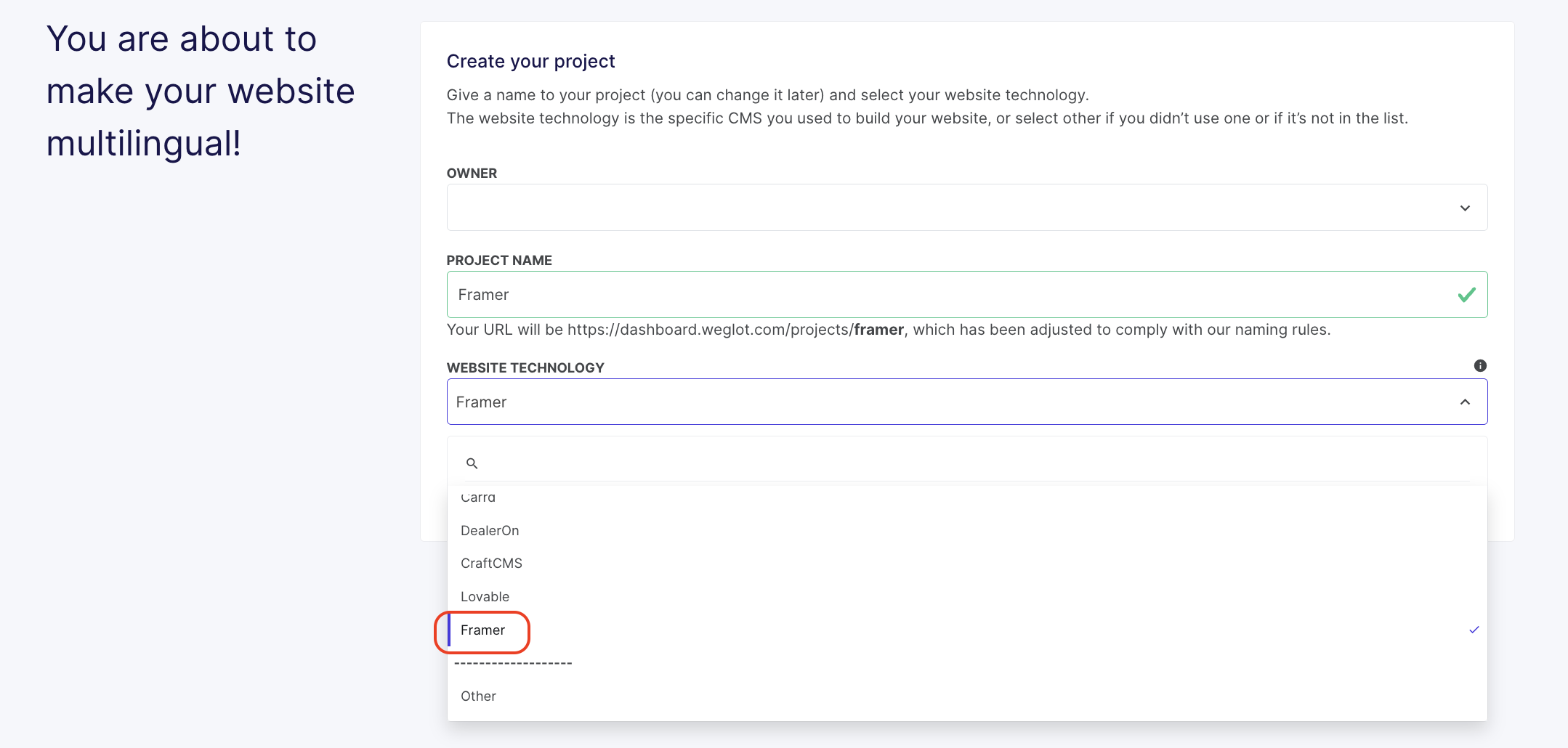Click the info icon beside Website Technology
The image size is (1568, 748).
point(1479,365)
